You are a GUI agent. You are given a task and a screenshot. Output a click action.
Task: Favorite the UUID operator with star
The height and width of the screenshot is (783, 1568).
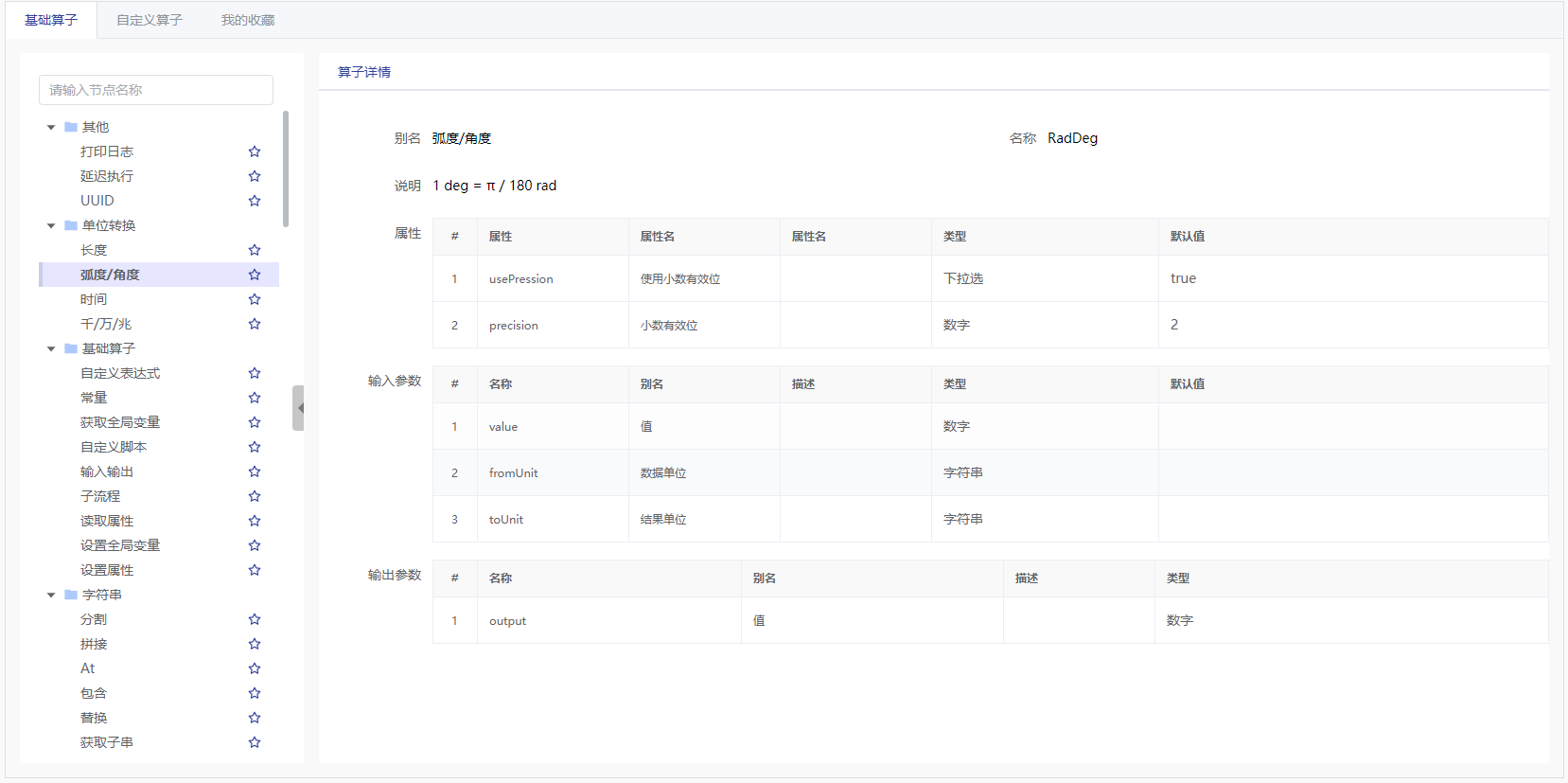coord(255,201)
